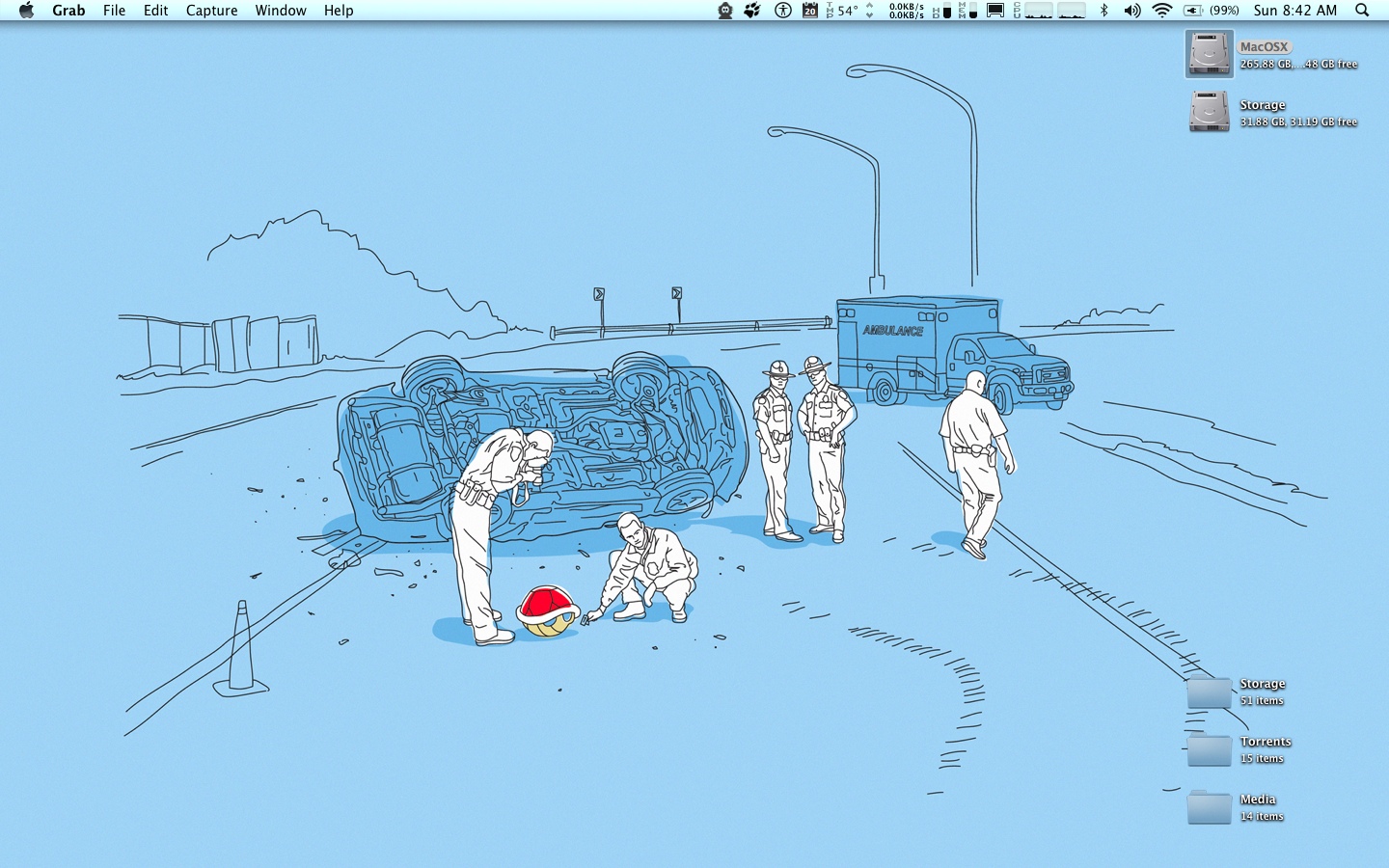Click the MEM memory usage meter

pyautogui.click(x=968, y=11)
